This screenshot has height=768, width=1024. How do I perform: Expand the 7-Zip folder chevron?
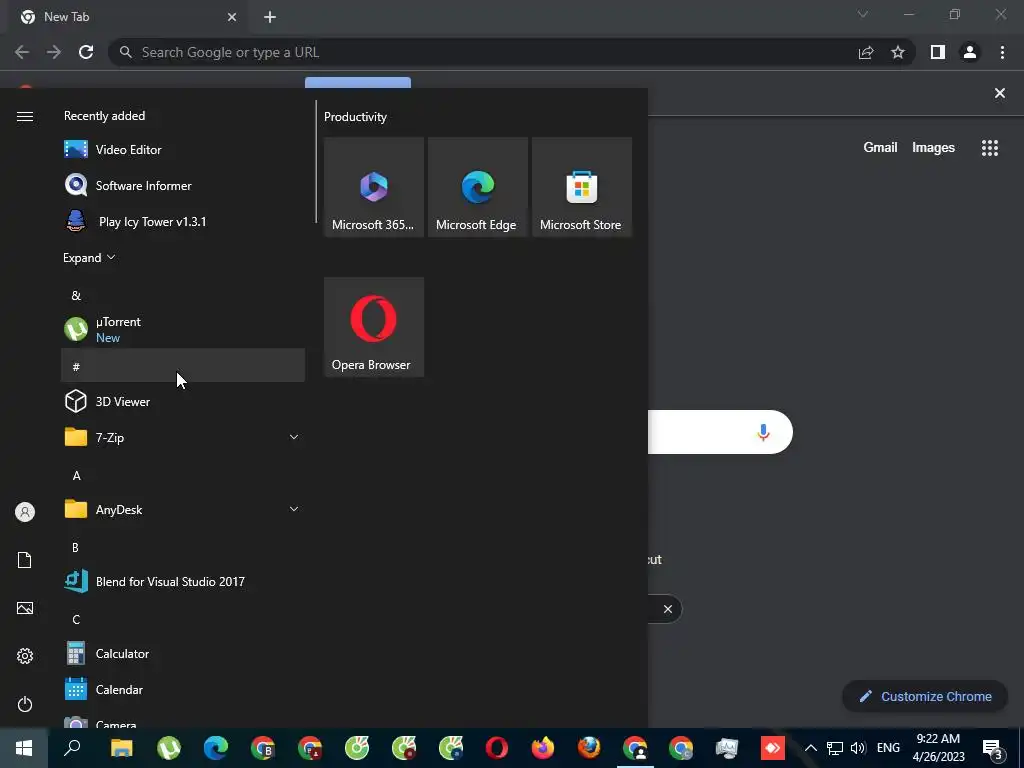point(294,437)
